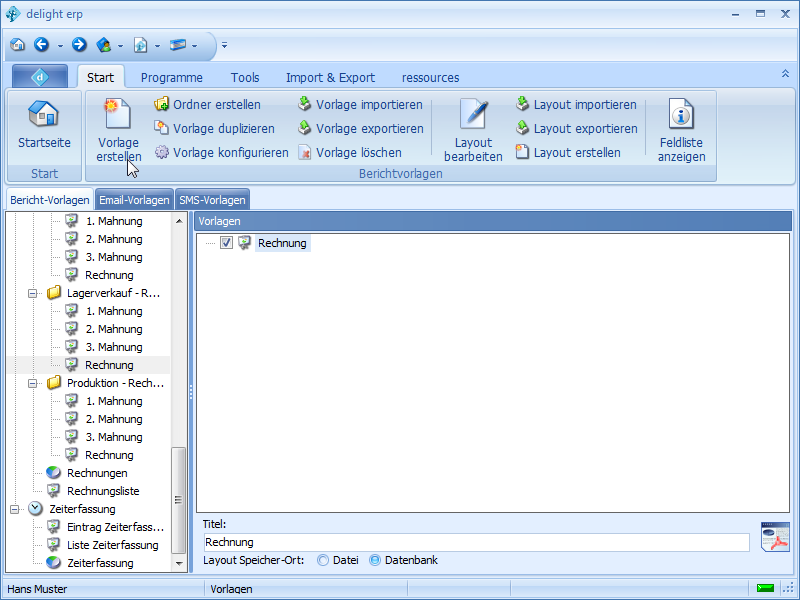Open the Import & Export ribbon tab
Image resolution: width=800 pixels, height=600 pixels.
[330, 77]
